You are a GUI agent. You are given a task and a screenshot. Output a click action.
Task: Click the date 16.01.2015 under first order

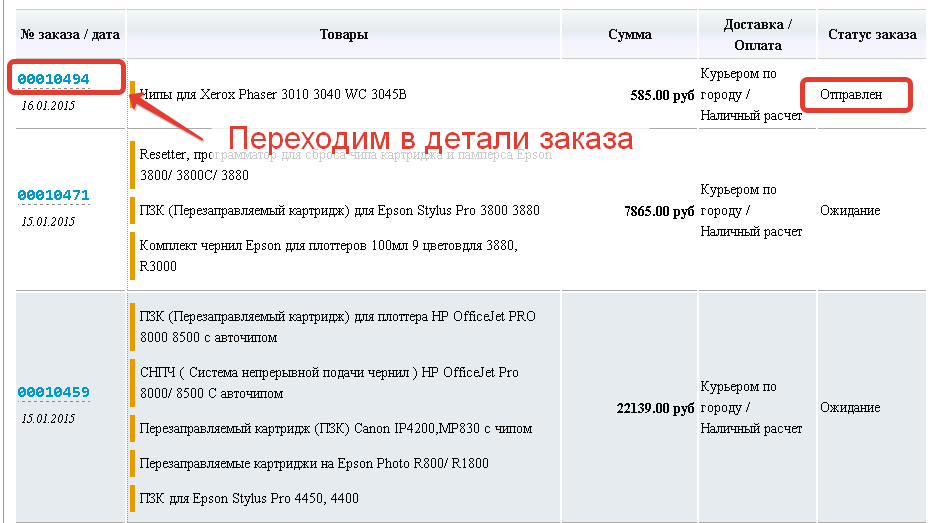48,105
